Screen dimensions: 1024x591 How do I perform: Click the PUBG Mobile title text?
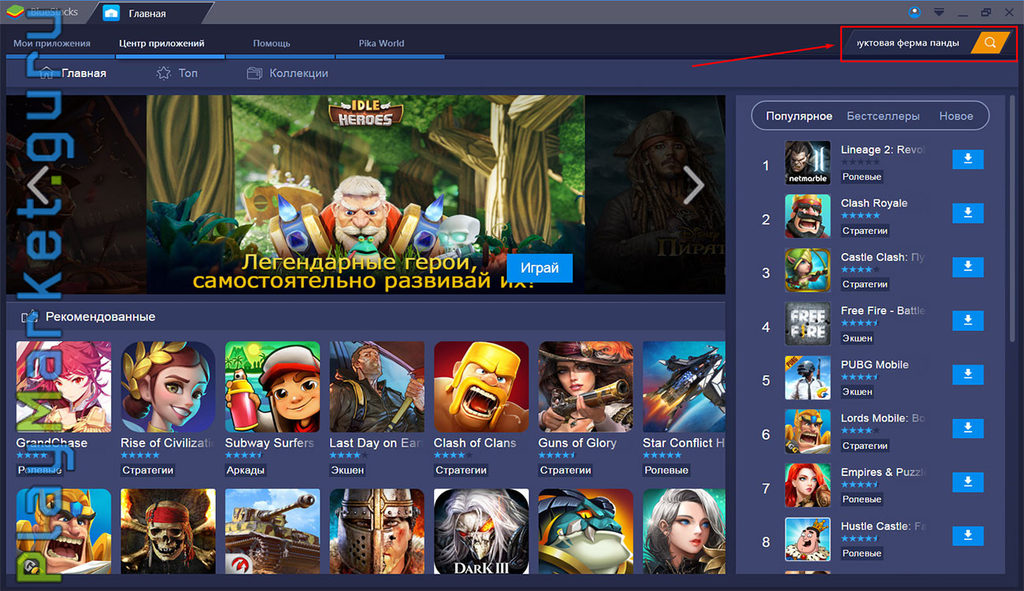pos(874,364)
